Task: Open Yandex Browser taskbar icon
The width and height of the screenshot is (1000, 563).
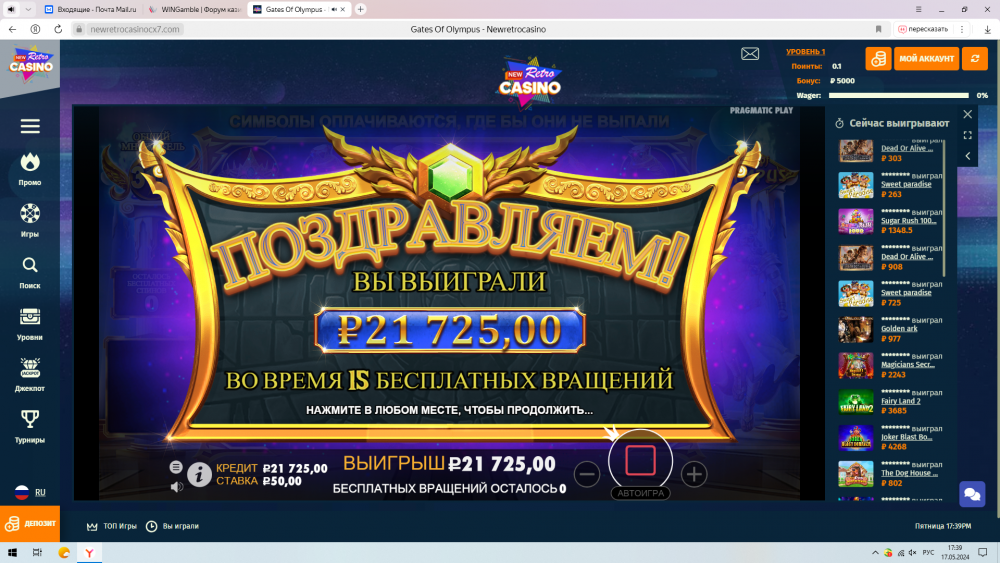Action: 89,553
